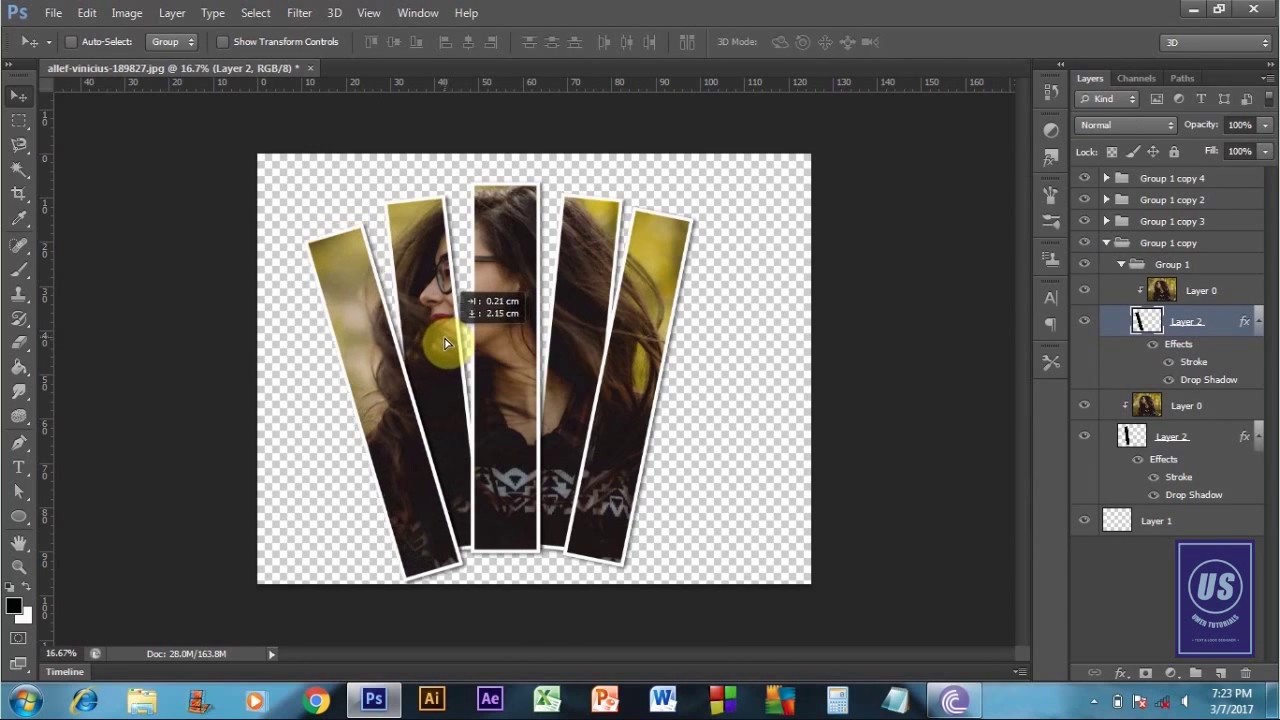Toggle lock all icon in Layers panel

pos(1174,152)
